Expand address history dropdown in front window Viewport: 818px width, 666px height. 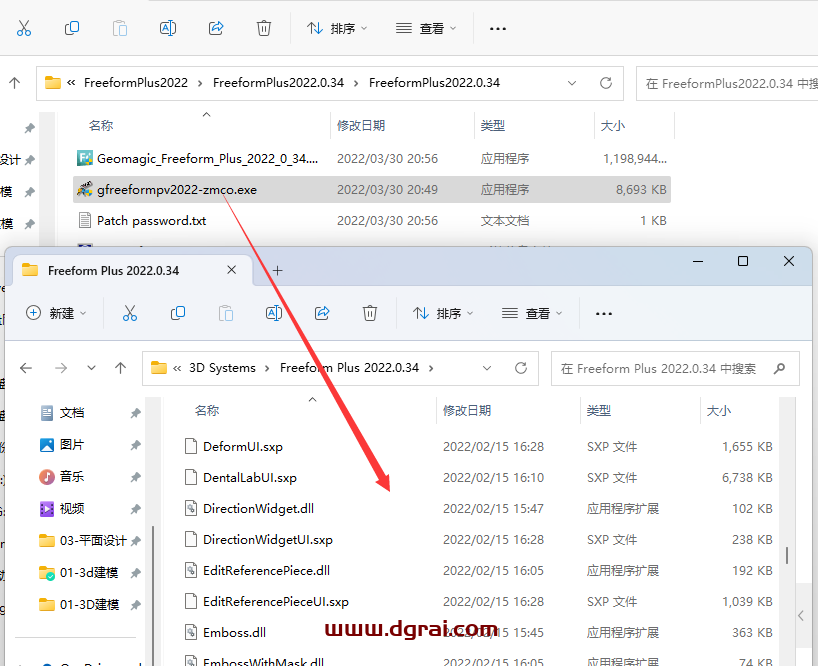click(487, 368)
